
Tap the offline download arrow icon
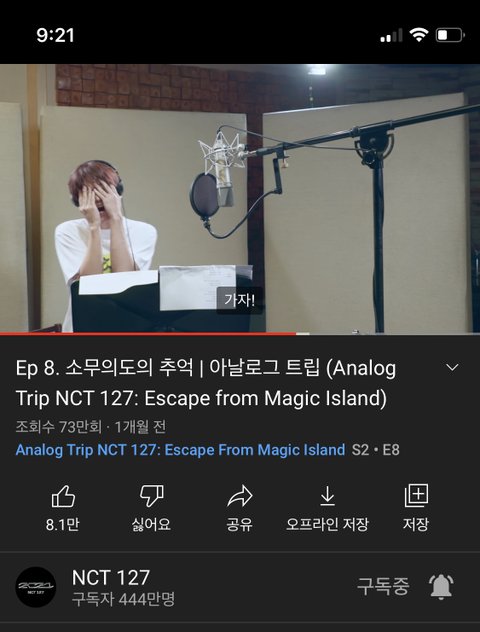pyautogui.click(x=327, y=496)
